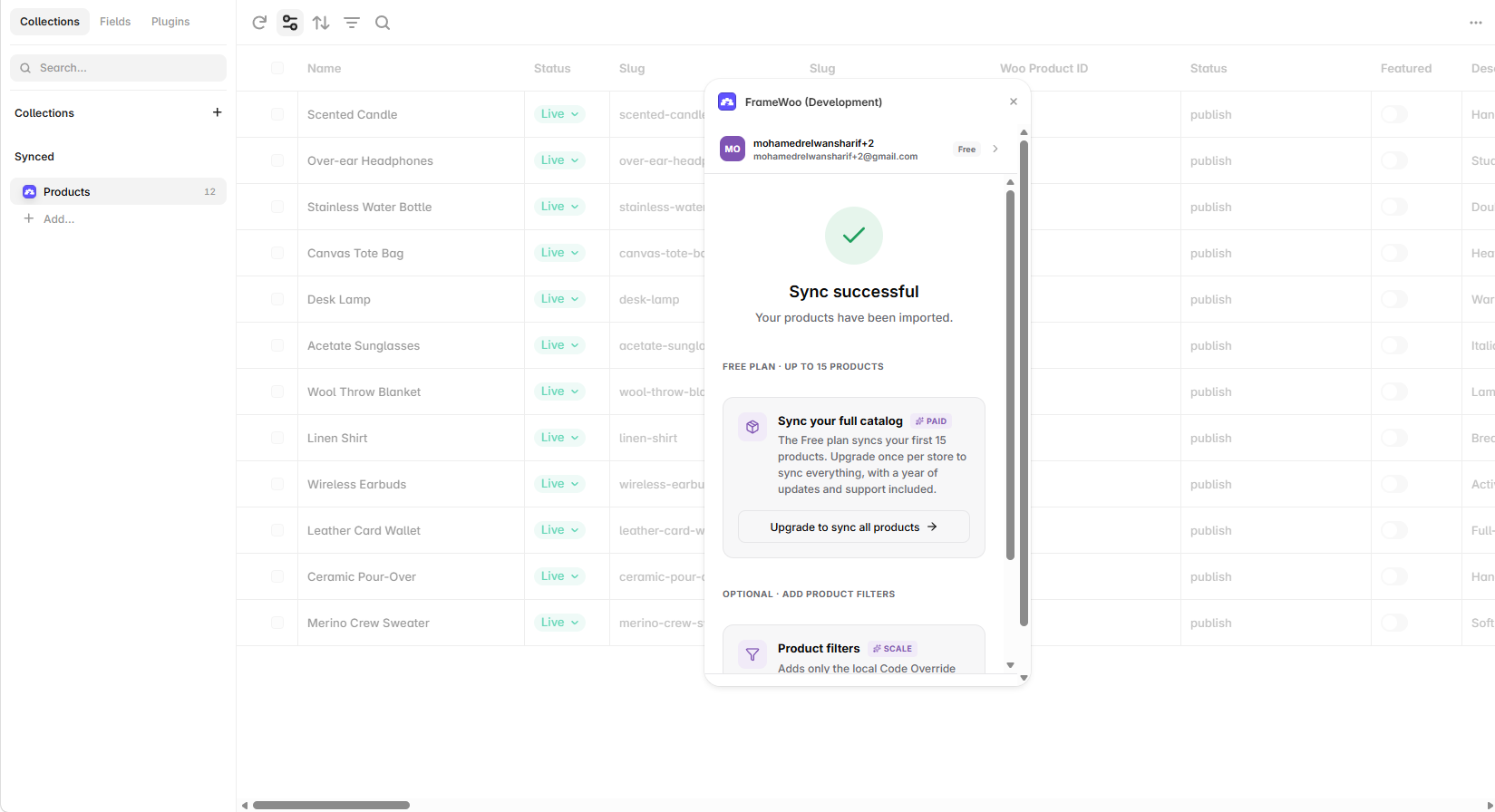Open Live status dropdown for Wool Throw Blanket
1495x812 pixels.
click(x=559, y=391)
